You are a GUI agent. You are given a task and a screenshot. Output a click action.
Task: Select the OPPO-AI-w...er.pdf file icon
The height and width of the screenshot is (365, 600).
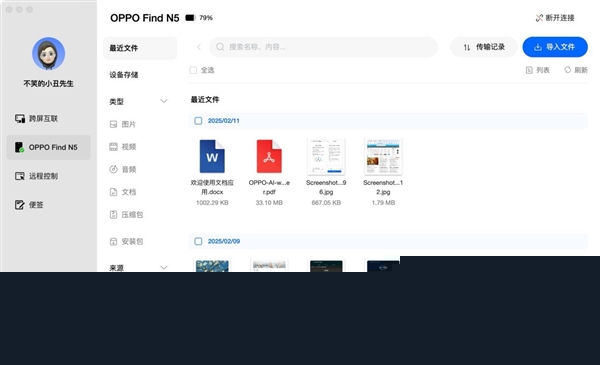click(x=269, y=156)
